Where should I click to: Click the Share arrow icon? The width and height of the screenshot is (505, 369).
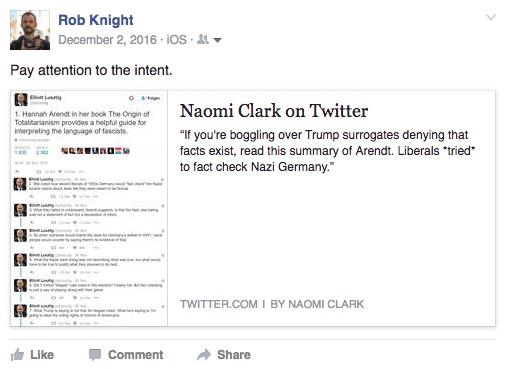[204, 355]
